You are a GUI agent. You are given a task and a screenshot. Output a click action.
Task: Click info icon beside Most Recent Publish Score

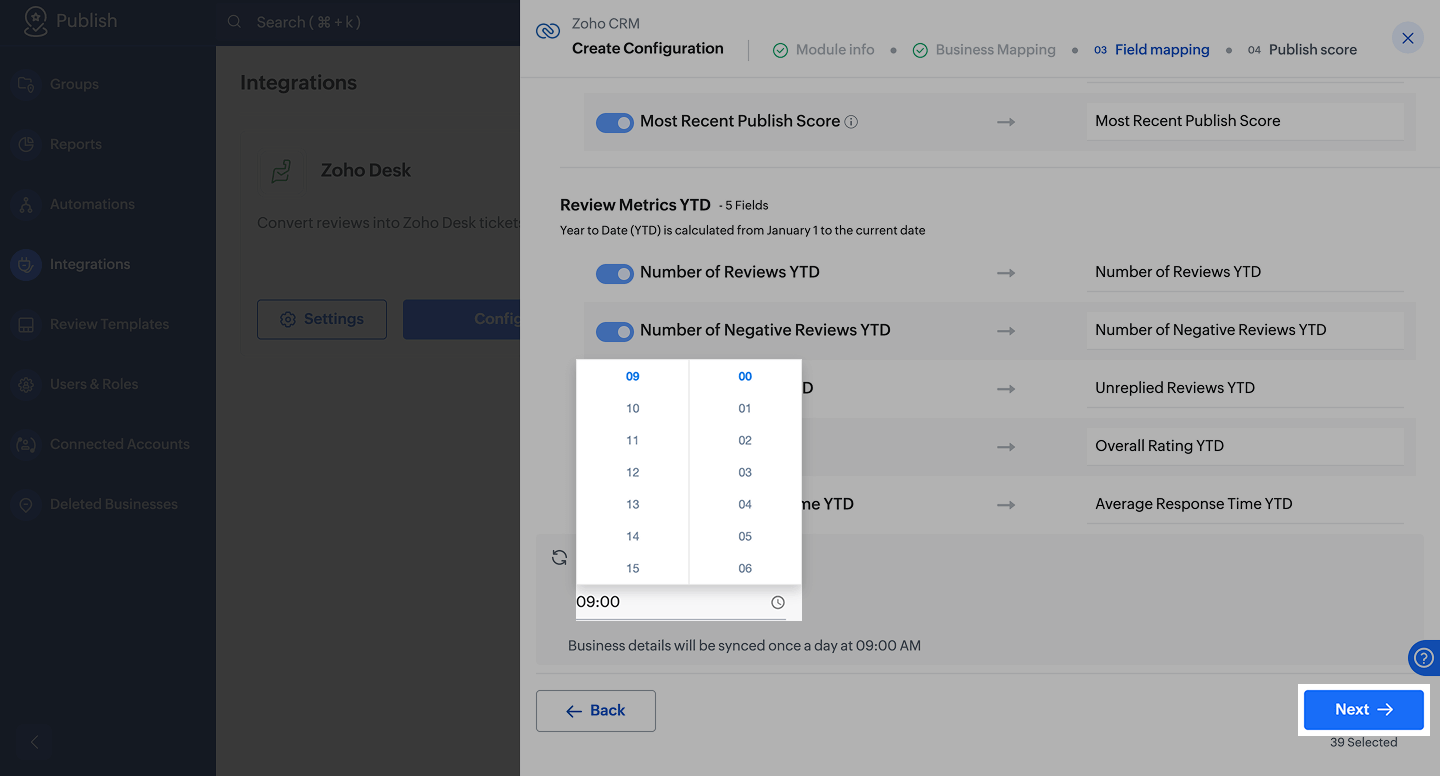tap(851, 122)
